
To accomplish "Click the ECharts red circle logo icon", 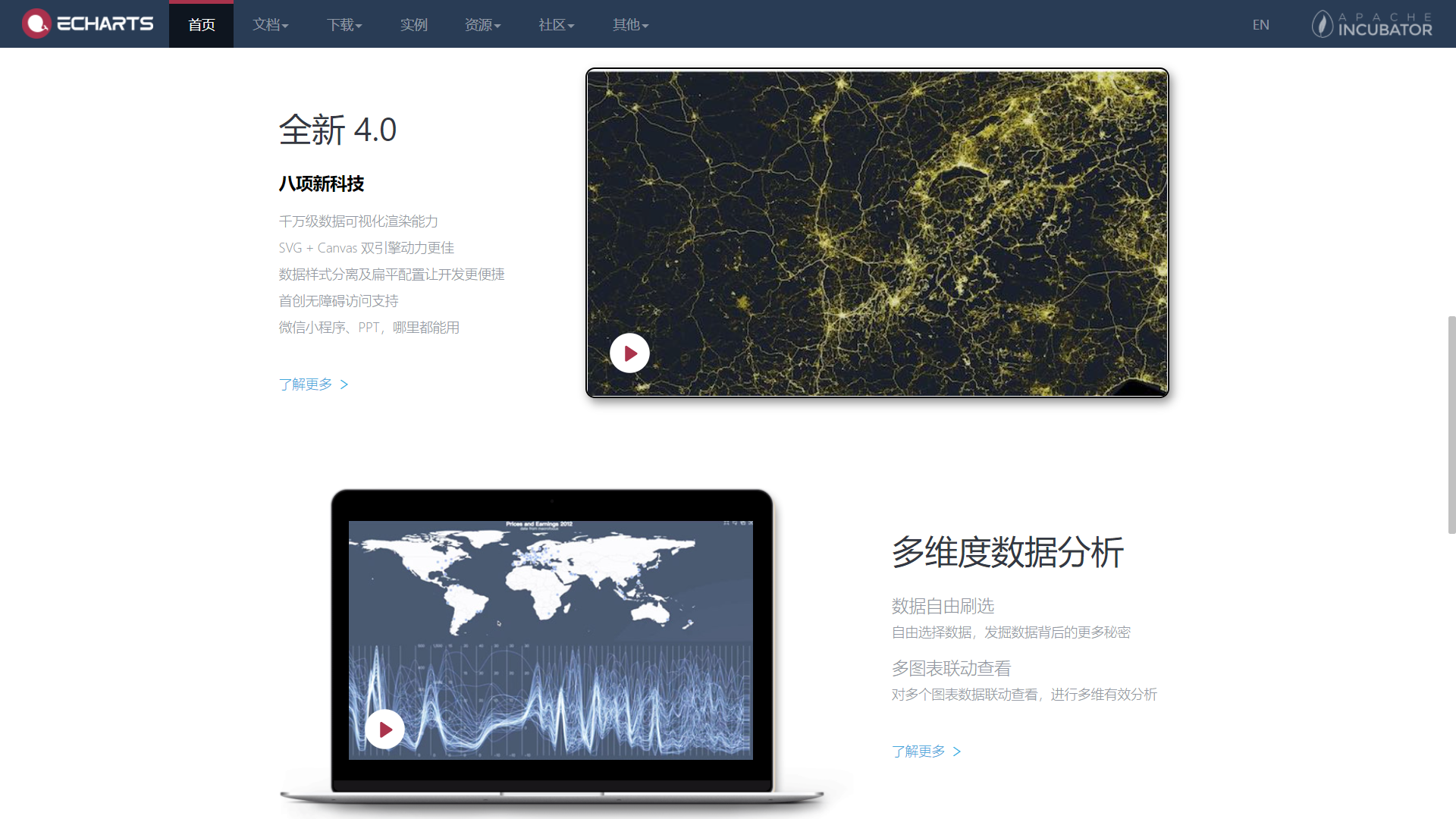I will click(x=36, y=24).
